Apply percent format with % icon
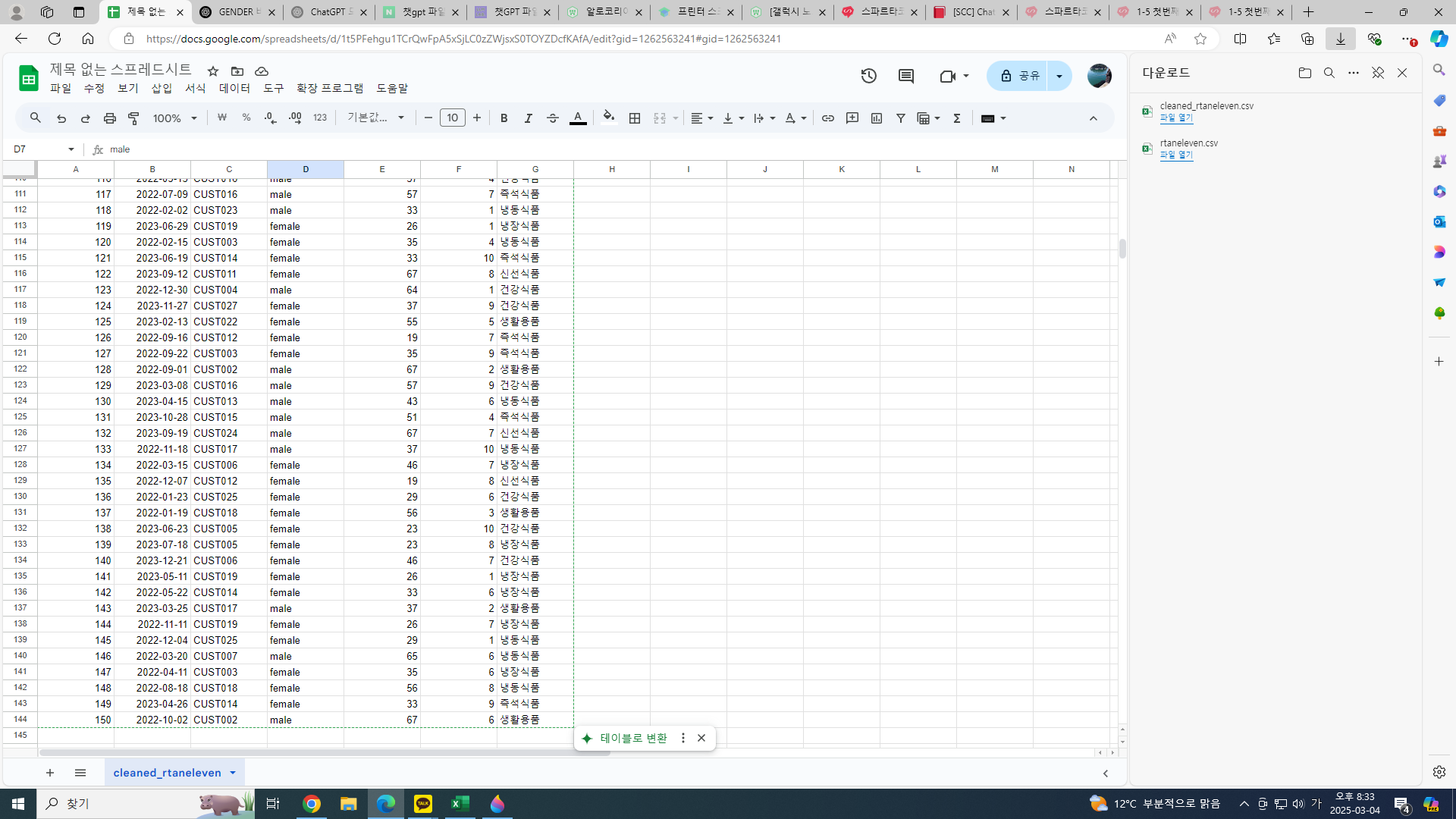 [x=246, y=118]
